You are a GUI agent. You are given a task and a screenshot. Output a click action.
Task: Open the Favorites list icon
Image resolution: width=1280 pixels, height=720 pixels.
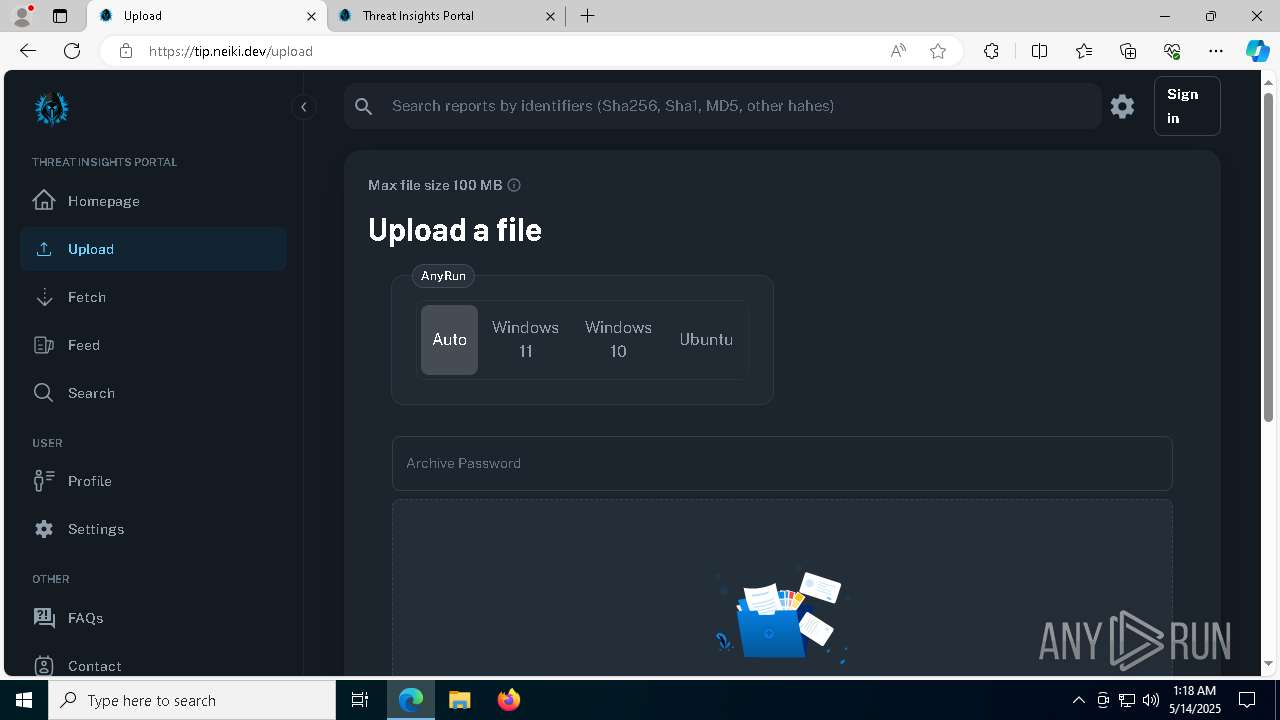1084,51
